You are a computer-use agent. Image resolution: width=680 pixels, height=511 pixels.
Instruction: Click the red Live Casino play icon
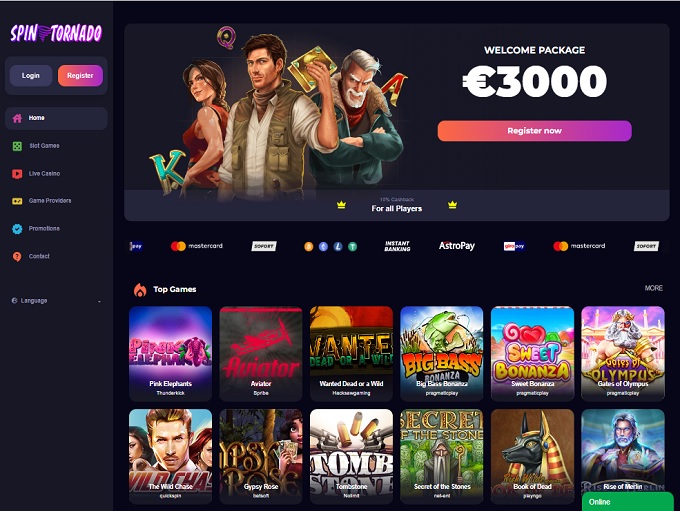coord(17,174)
